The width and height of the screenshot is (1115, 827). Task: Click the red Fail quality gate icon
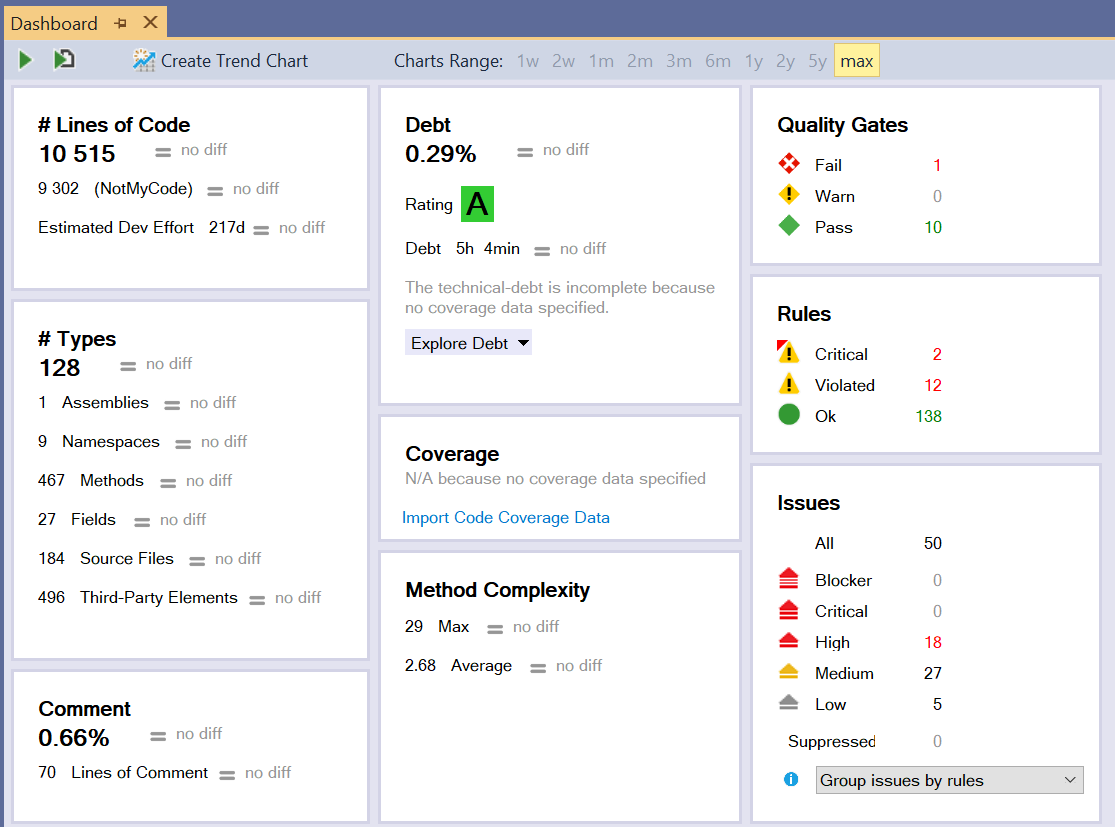pyautogui.click(x=789, y=164)
